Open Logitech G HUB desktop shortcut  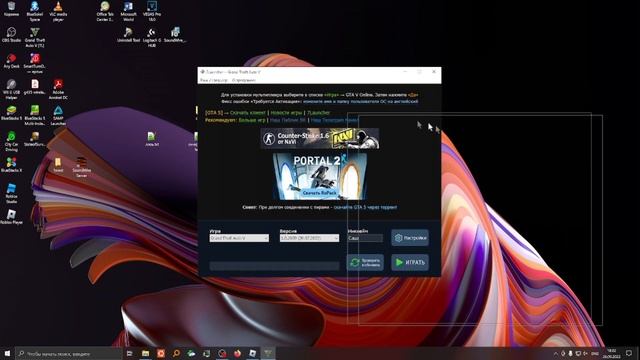click(x=152, y=38)
